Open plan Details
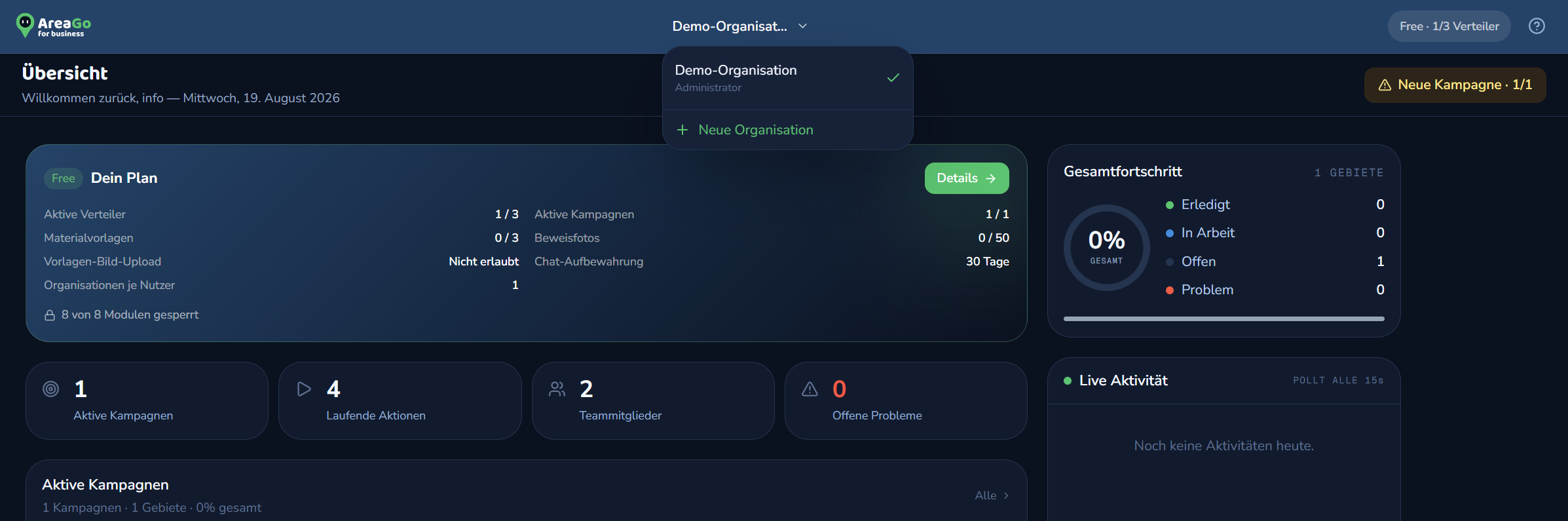The height and width of the screenshot is (521, 1568). (967, 178)
